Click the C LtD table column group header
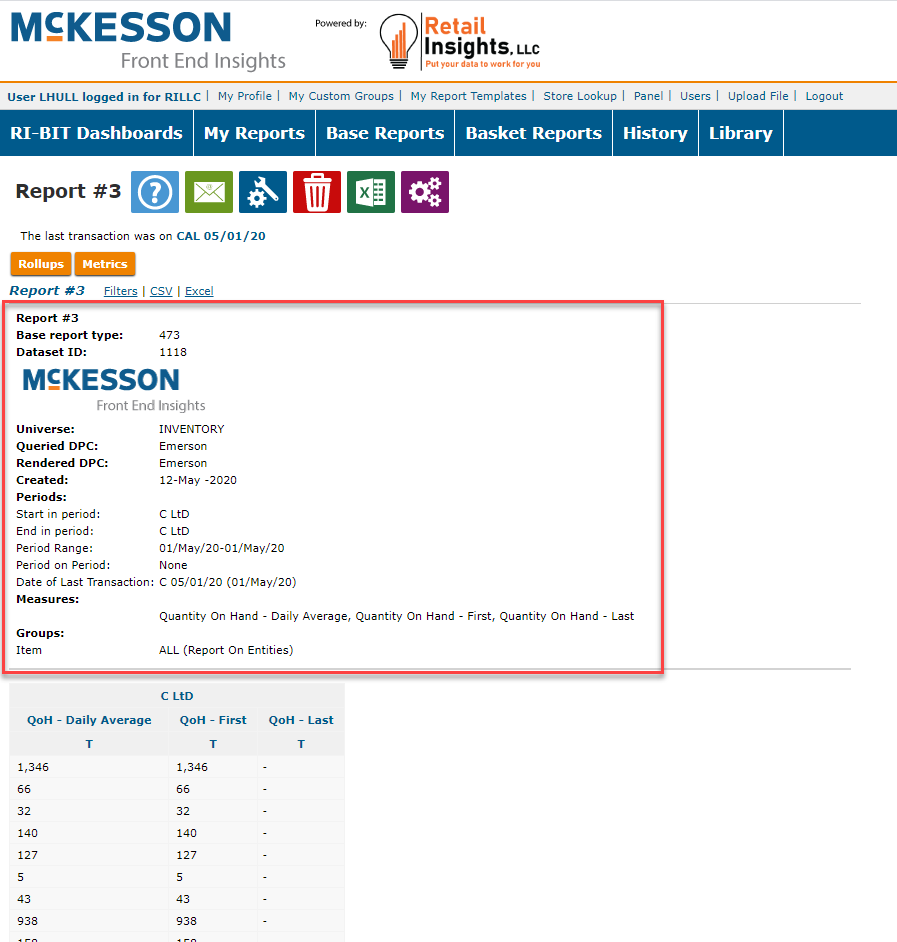897x942 pixels. coord(177,696)
